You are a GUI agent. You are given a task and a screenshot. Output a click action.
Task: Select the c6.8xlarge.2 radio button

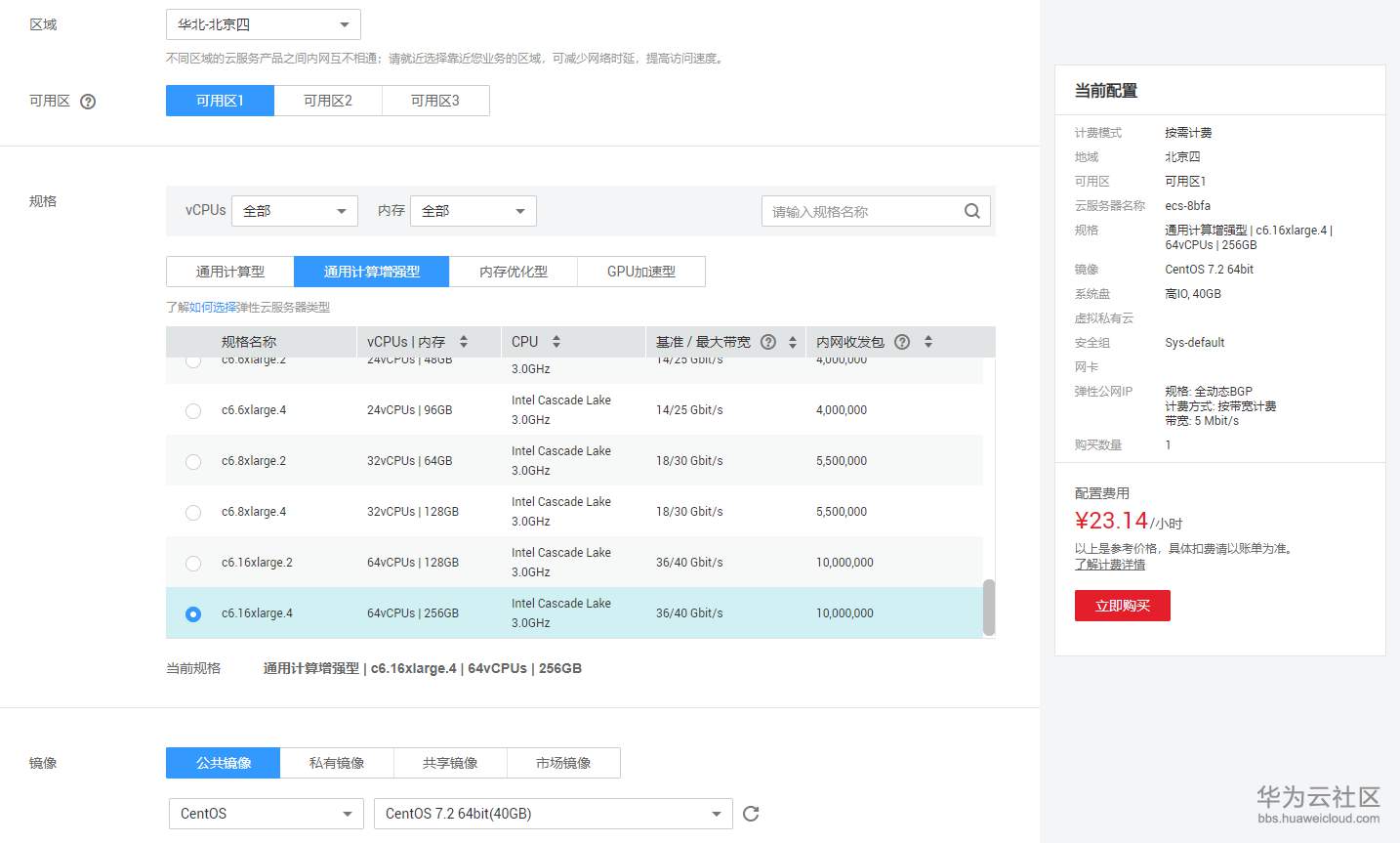(x=193, y=462)
